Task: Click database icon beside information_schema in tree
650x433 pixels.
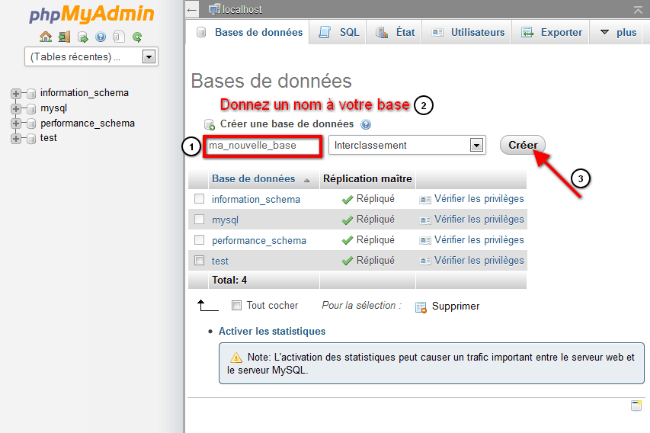Action: [x=31, y=94]
